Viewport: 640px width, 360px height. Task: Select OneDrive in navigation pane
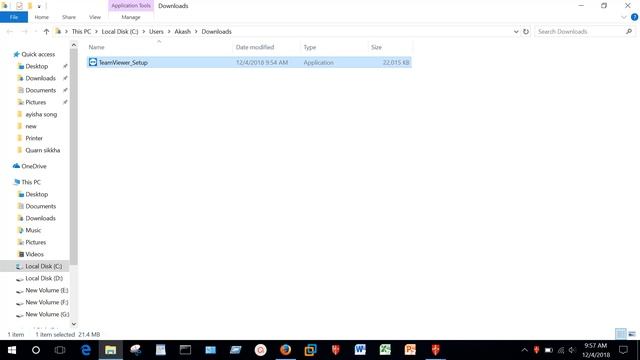tap(33, 166)
